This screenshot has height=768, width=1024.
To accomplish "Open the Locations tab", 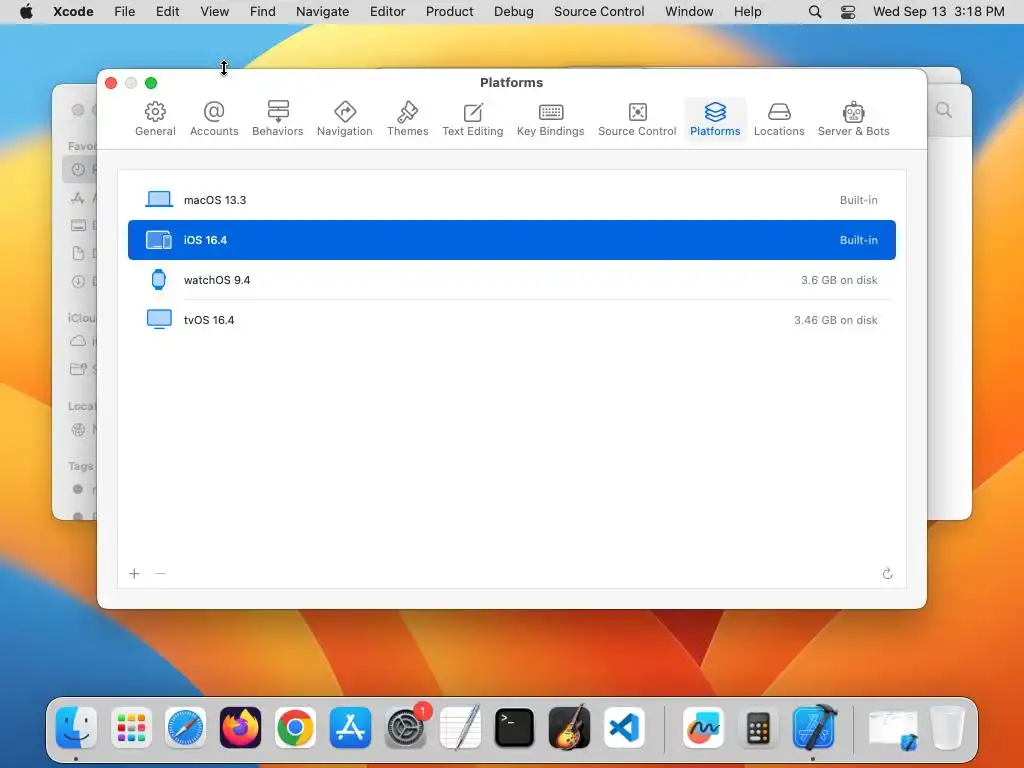I will [x=779, y=119].
